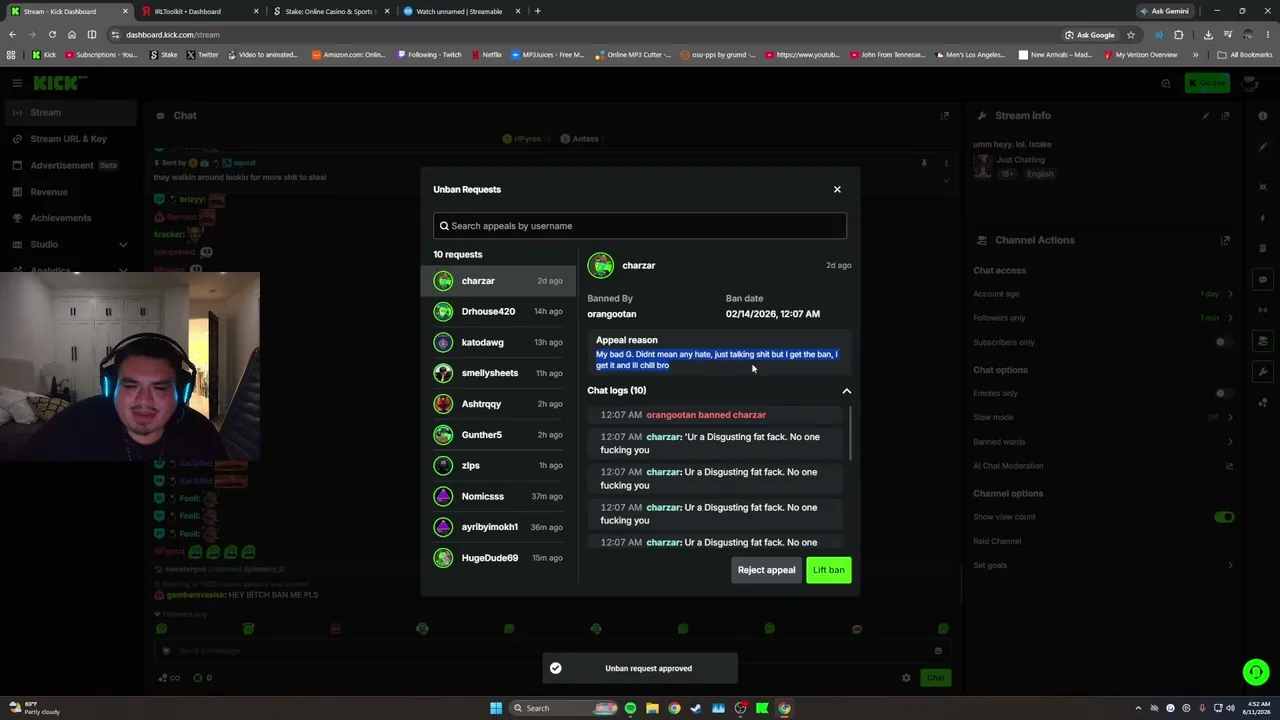Reload the current page
Screen dimensions: 1280x720
tap(52, 35)
